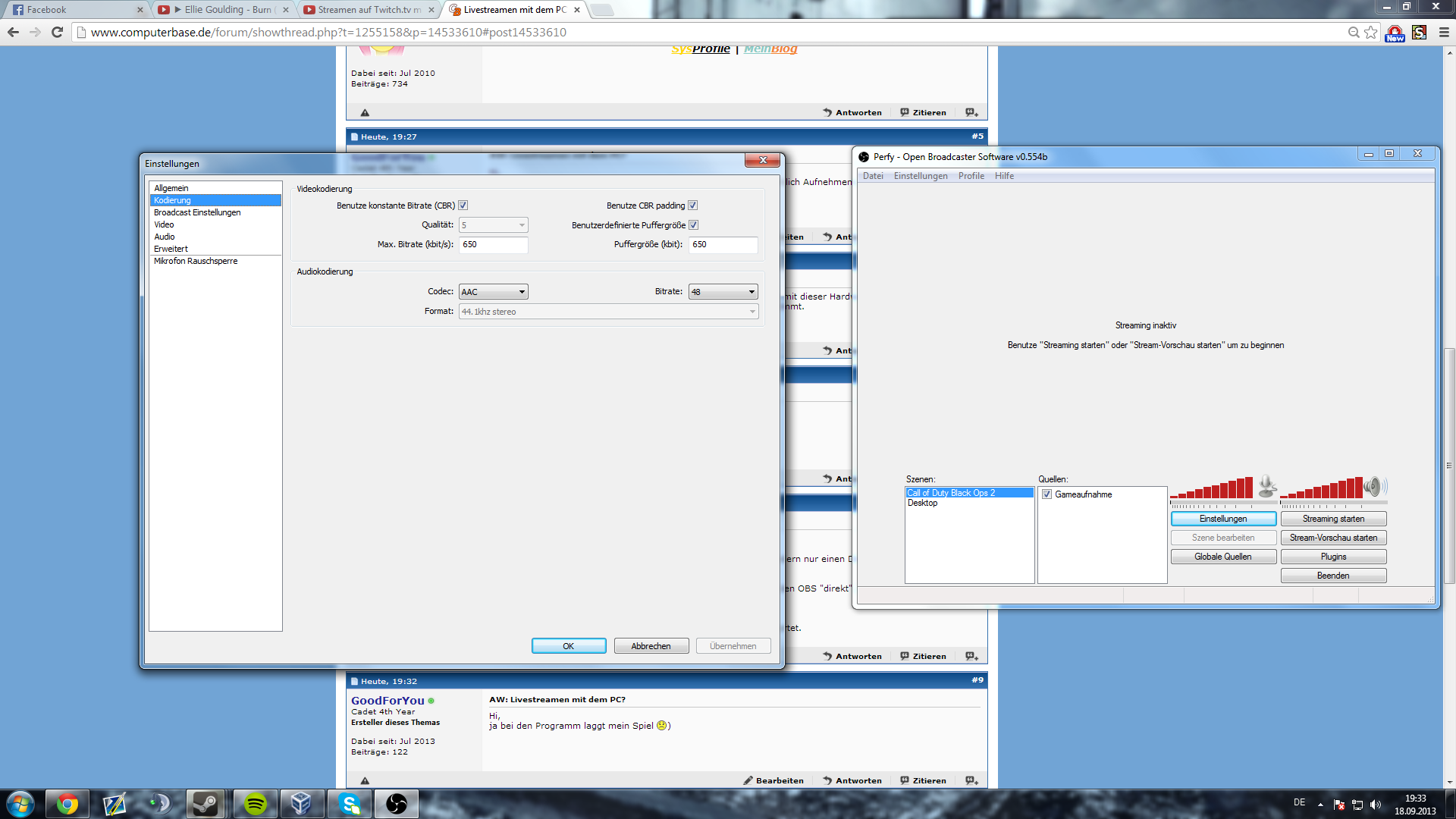Reload the page with Chrome refresh button
Image resolution: width=1456 pixels, height=819 pixels.
57,32
